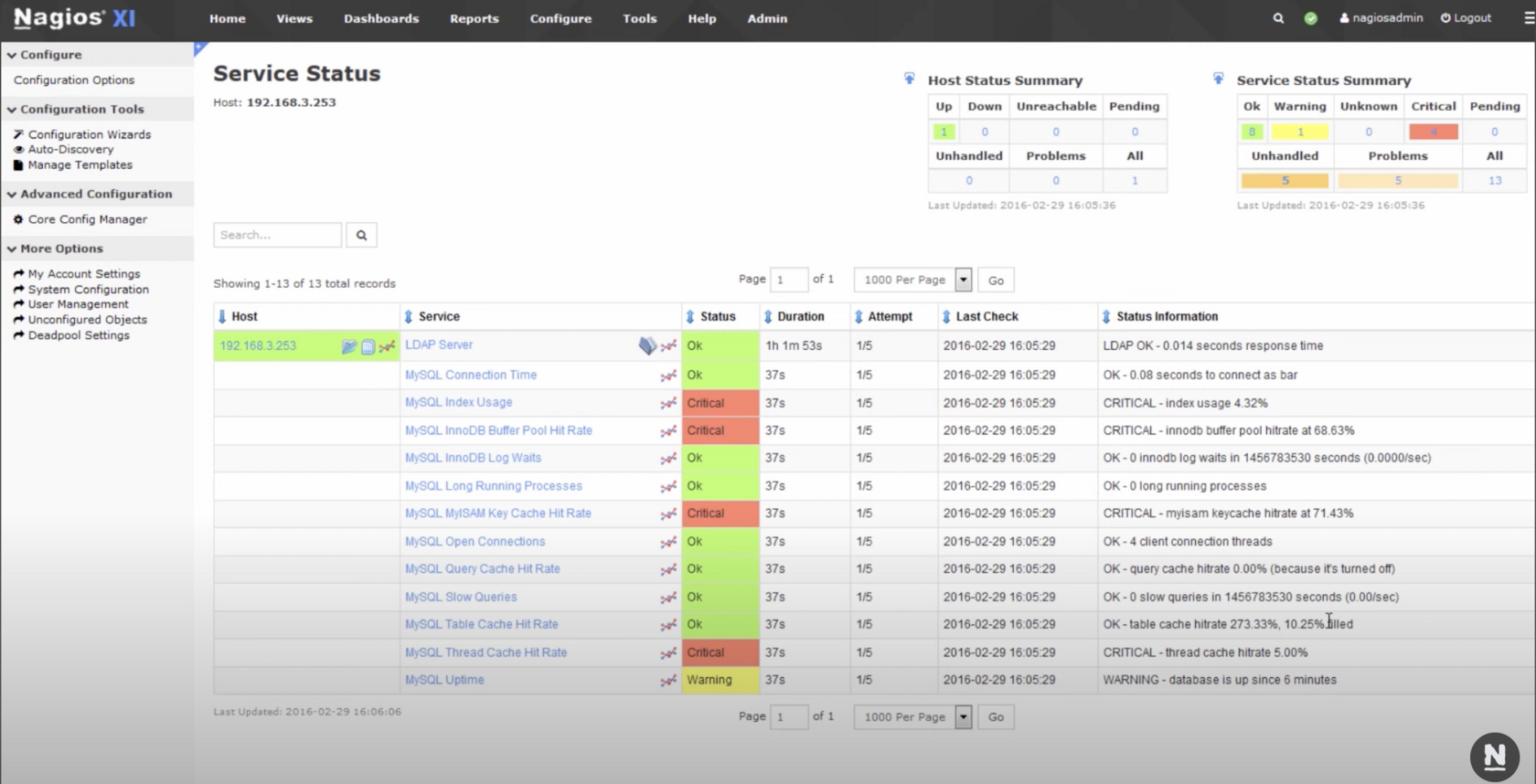The width and height of the screenshot is (1536, 784).
Task: Open the Admin menu
Action: pos(767,18)
